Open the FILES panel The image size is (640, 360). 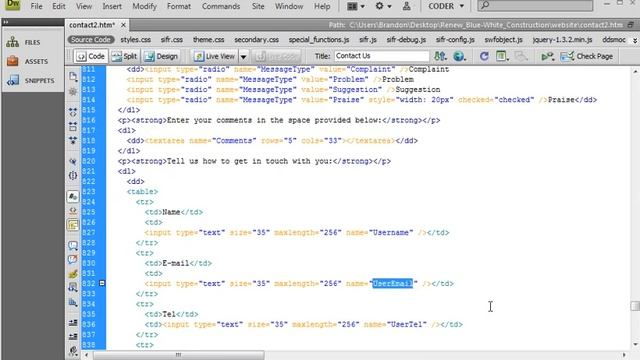tap(32, 42)
